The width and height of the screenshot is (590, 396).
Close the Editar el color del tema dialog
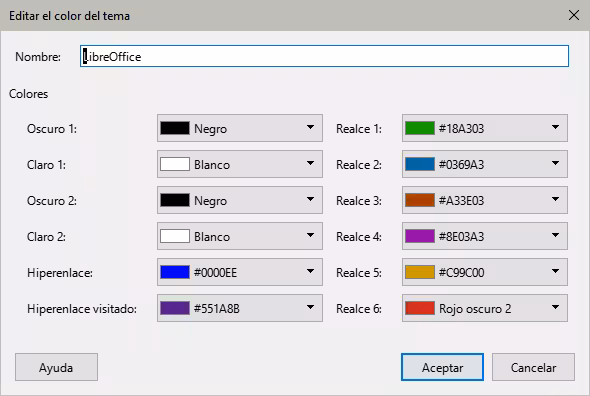tap(574, 15)
